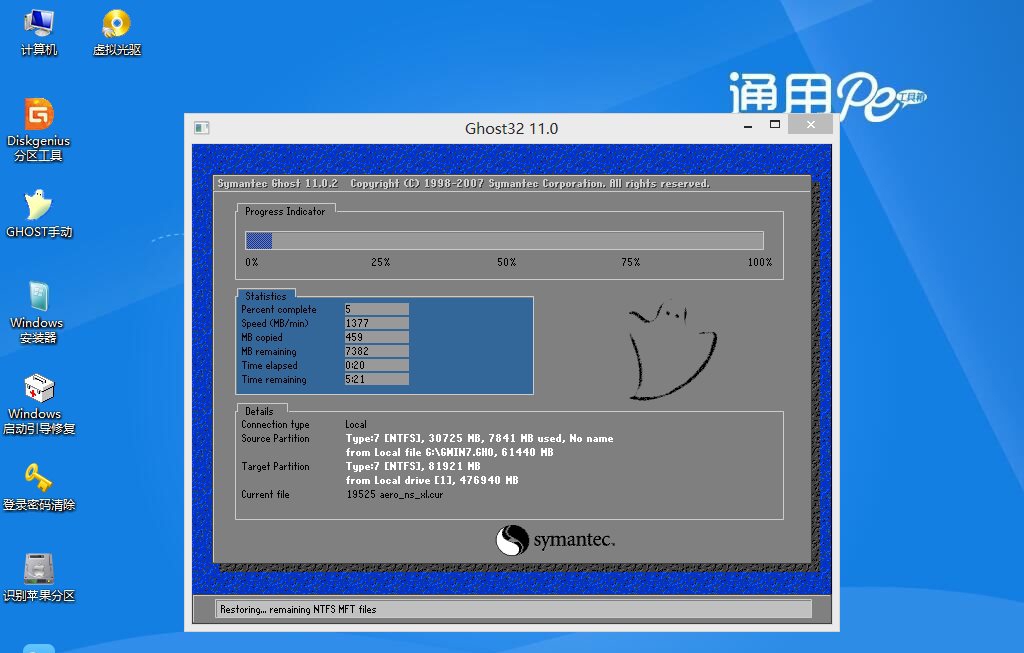Click the Speed value 1377
The height and width of the screenshot is (653, 1024).
376,323
